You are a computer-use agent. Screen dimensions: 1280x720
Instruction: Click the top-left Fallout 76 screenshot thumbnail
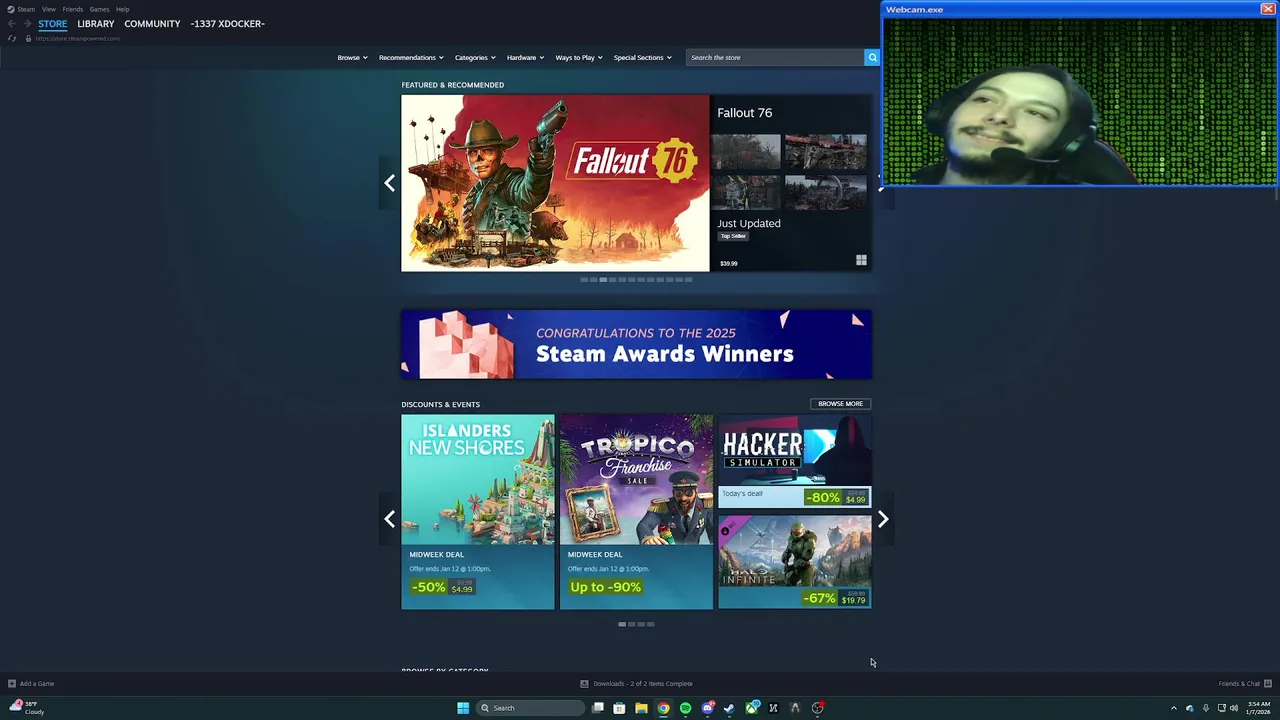746,152
